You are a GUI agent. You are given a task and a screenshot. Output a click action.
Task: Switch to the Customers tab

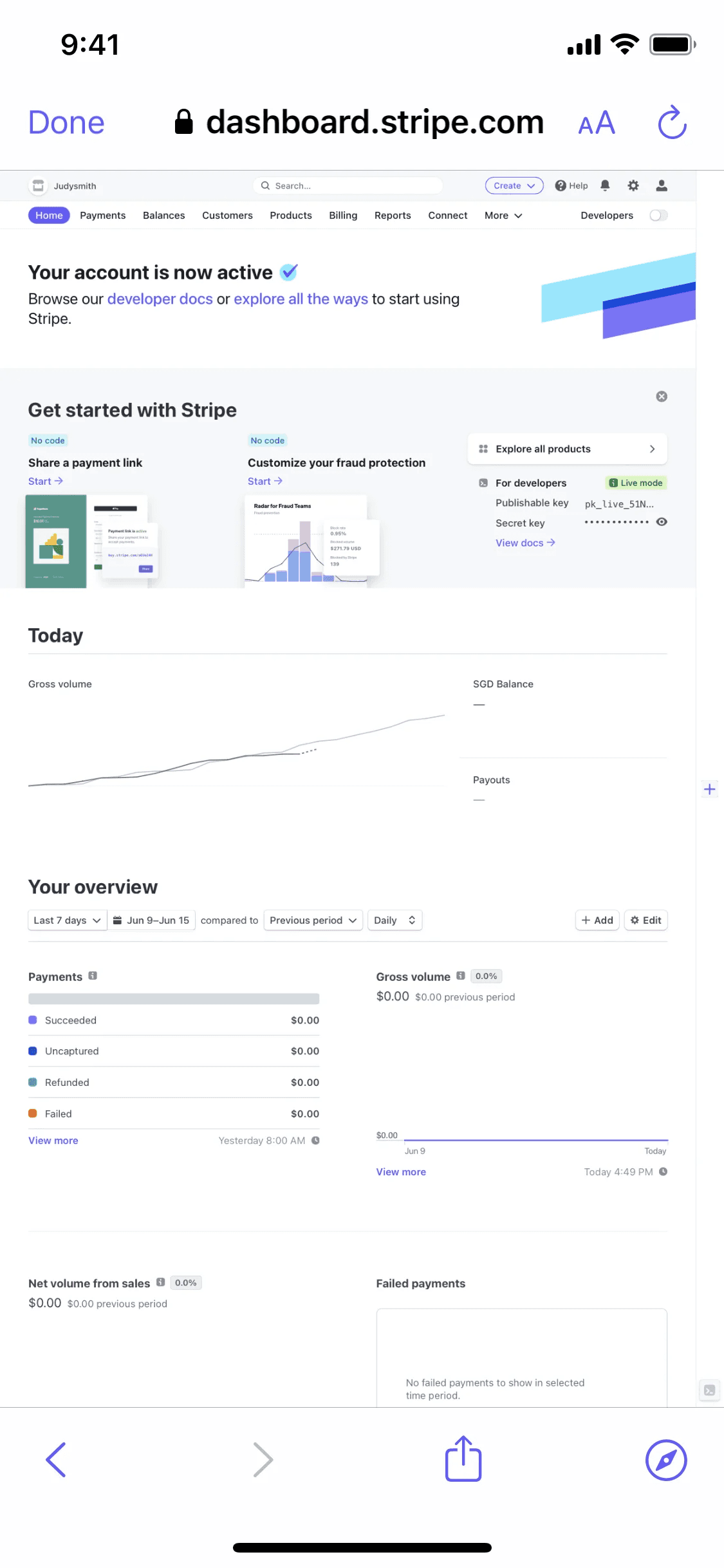[227, 216]
